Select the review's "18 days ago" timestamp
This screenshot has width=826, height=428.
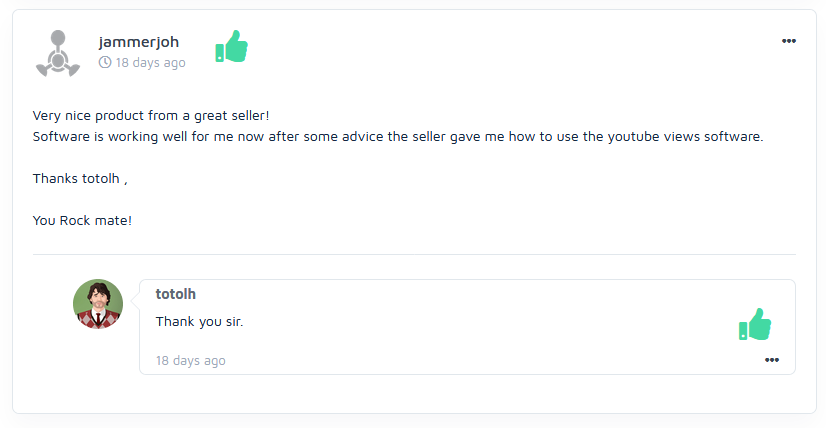tap(151, 62)
